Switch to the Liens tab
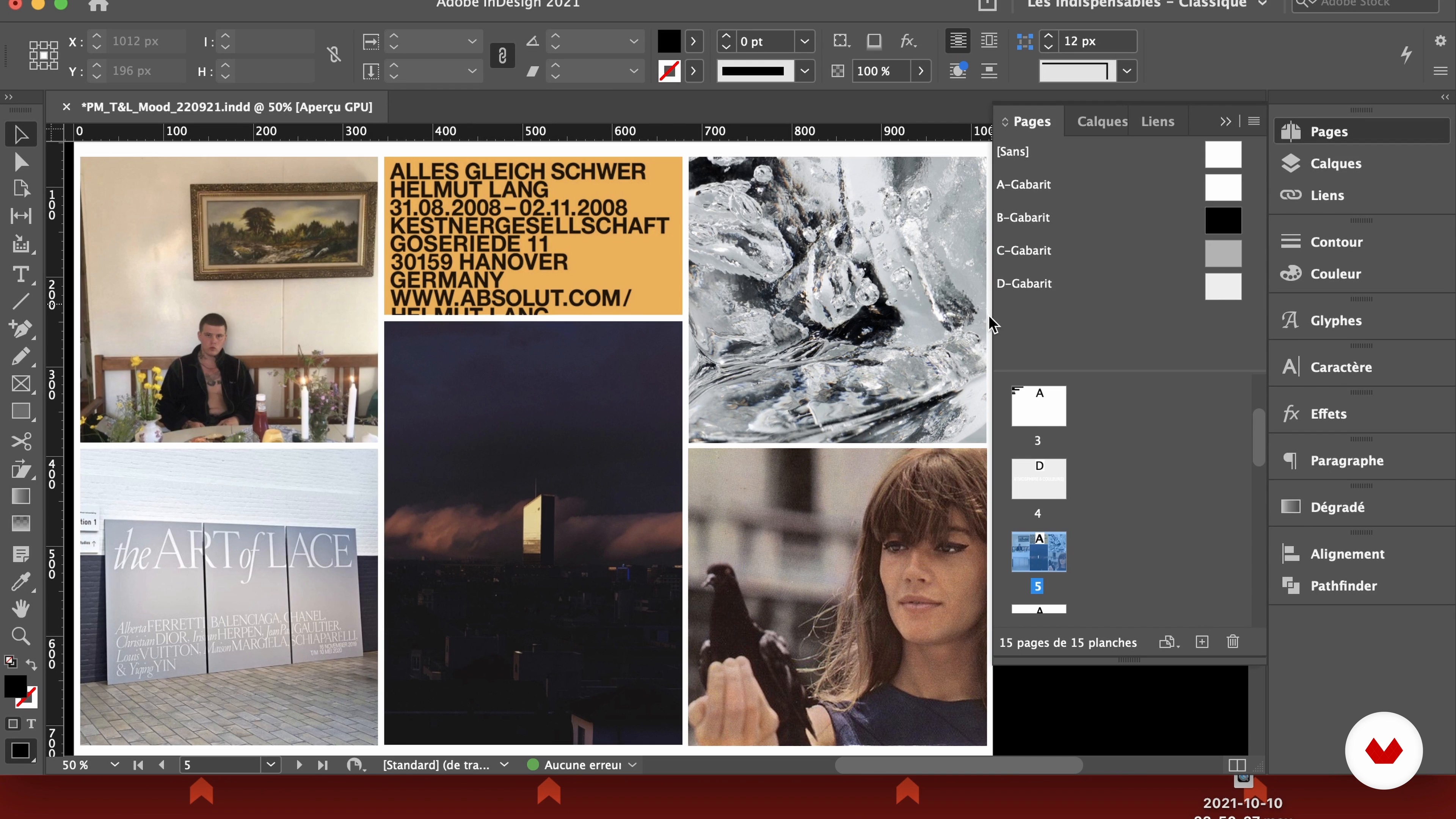The width and height of the screenshot is (1456, 819). [1158, 121]
